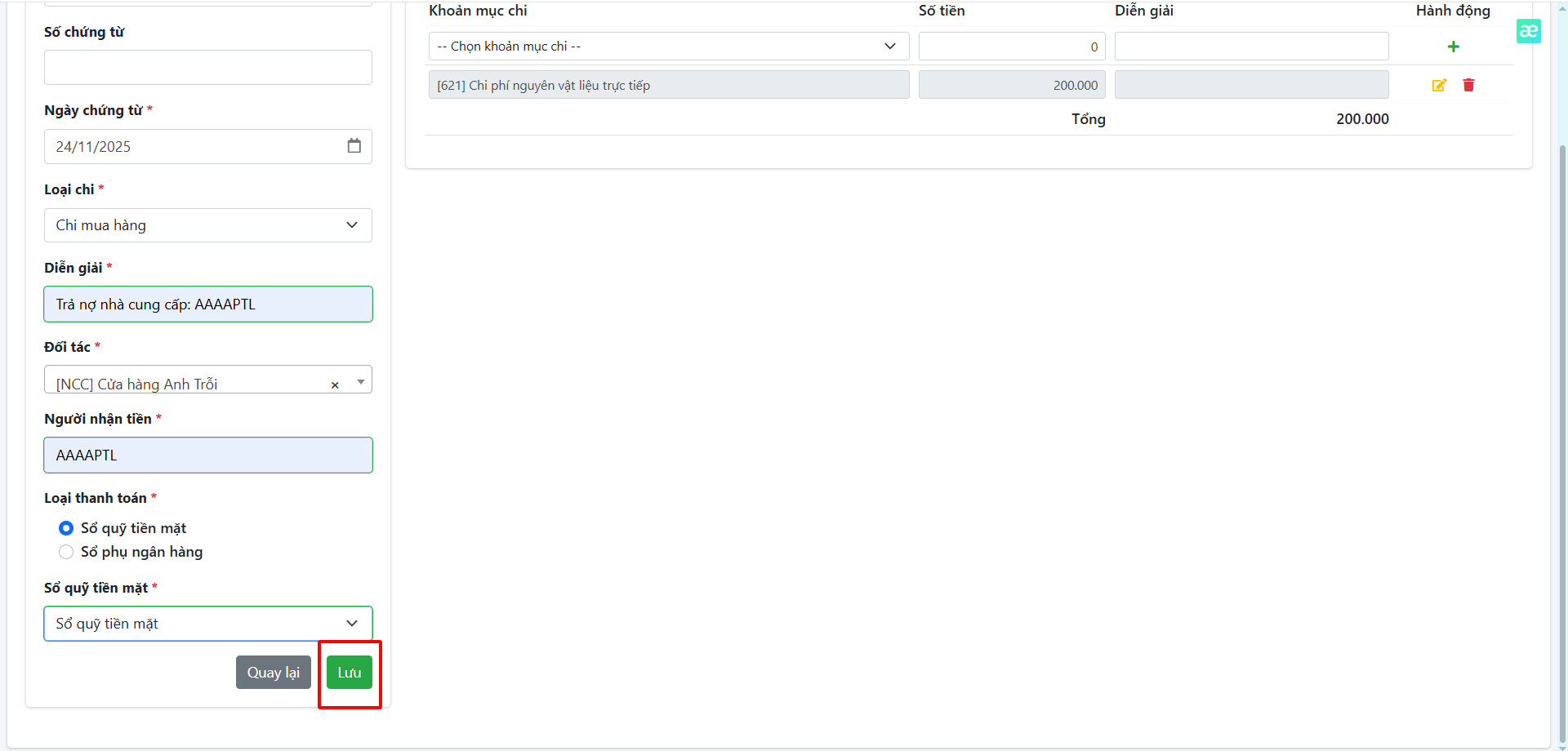Screen dimensions: 1568x751
Task: Select the Sổ phụ ngân hàng radio button
Action: coord(66,552)
